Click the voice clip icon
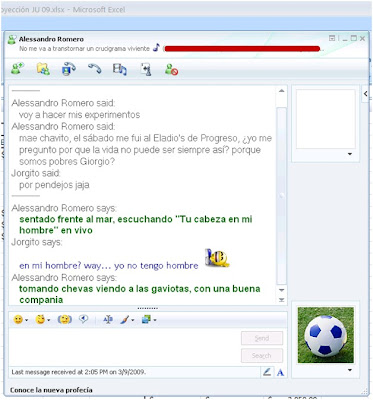Image resolution: width=373 pixels, height=400 pixels. click(x=83, y=319)
